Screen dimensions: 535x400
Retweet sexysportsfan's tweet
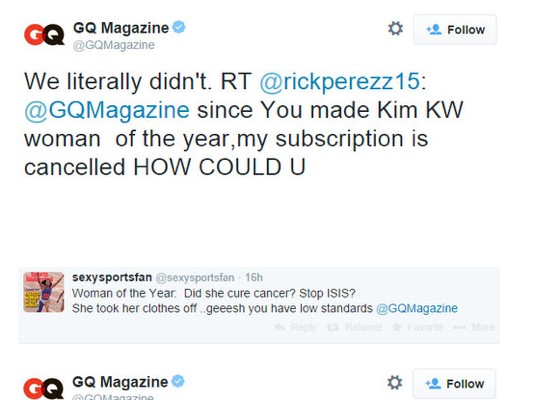pyautogui.click(x=355, y=327)
